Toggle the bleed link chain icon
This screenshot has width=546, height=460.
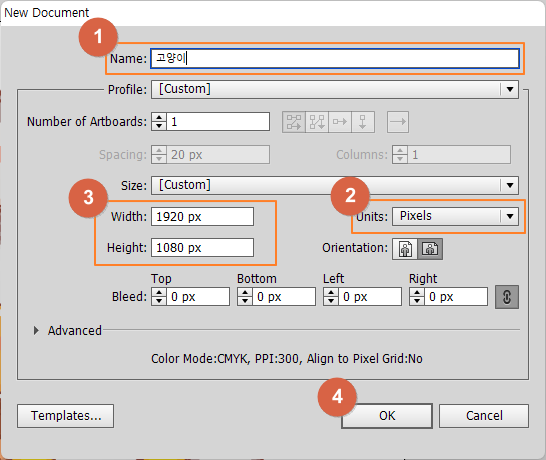507,297
